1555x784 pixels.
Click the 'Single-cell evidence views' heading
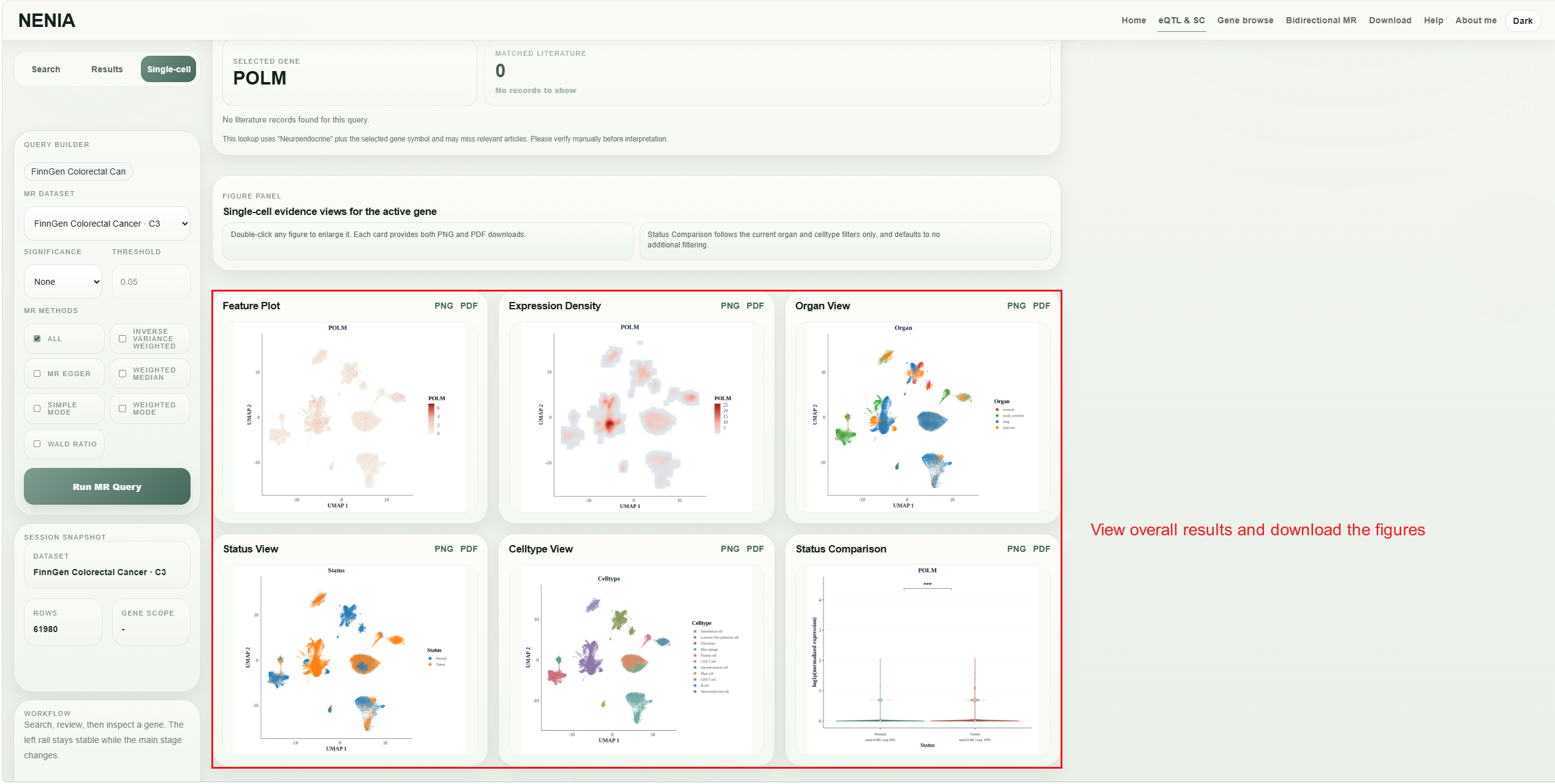pos(330,211)
